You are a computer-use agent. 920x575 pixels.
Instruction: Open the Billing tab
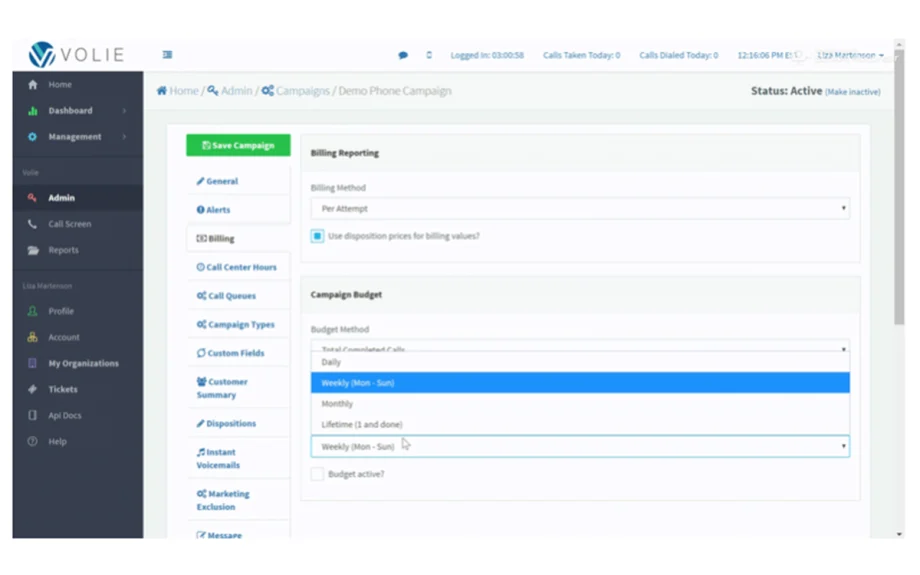(238, 238)
